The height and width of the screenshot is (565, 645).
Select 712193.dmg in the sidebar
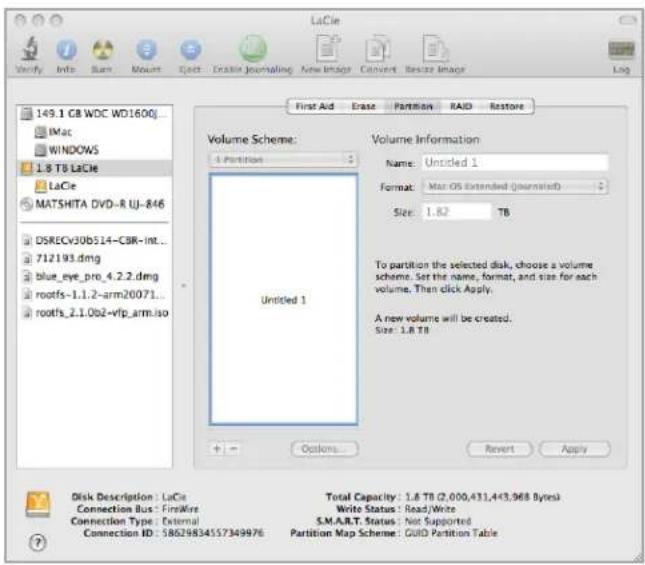95,258
